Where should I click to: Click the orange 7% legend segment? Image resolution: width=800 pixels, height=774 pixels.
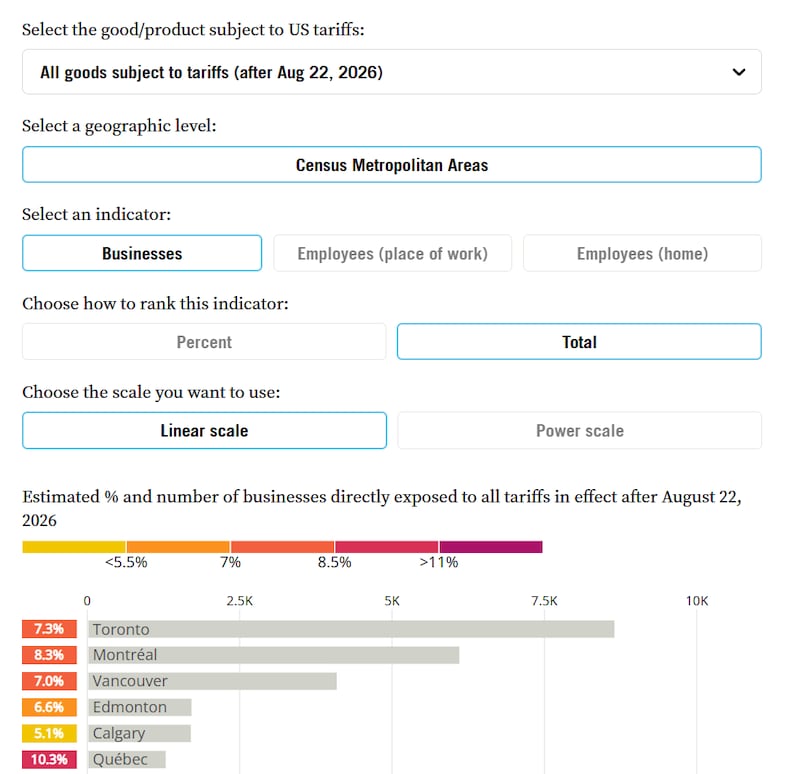178,547
